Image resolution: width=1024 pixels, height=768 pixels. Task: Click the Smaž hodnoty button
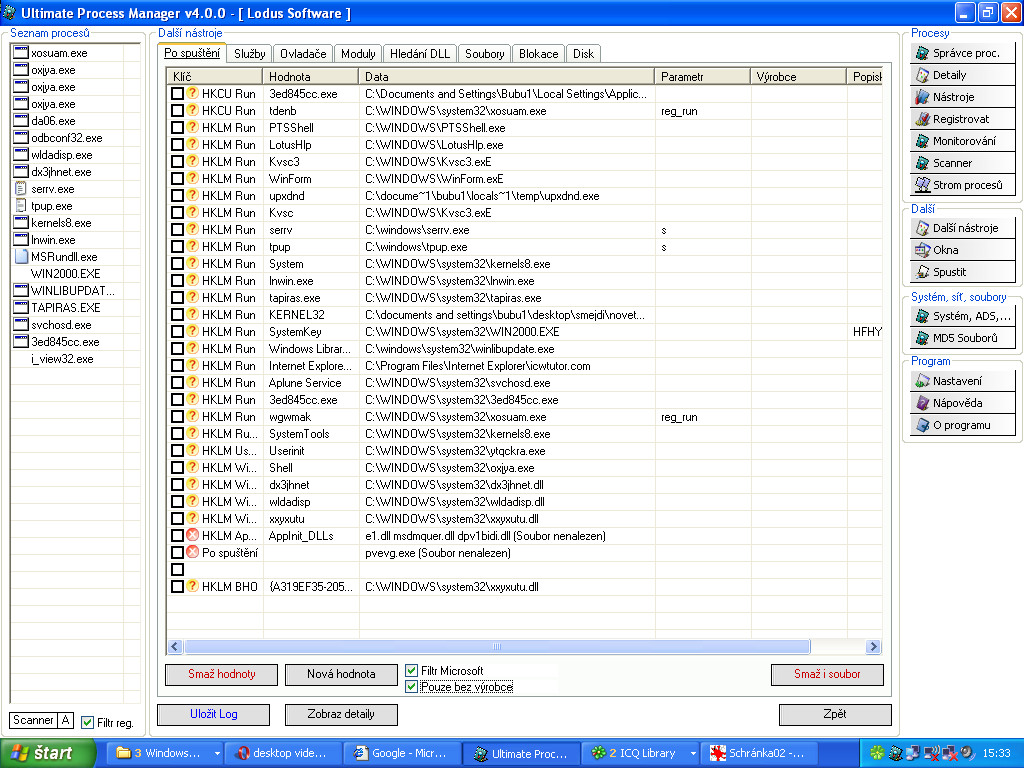point(221,674)
